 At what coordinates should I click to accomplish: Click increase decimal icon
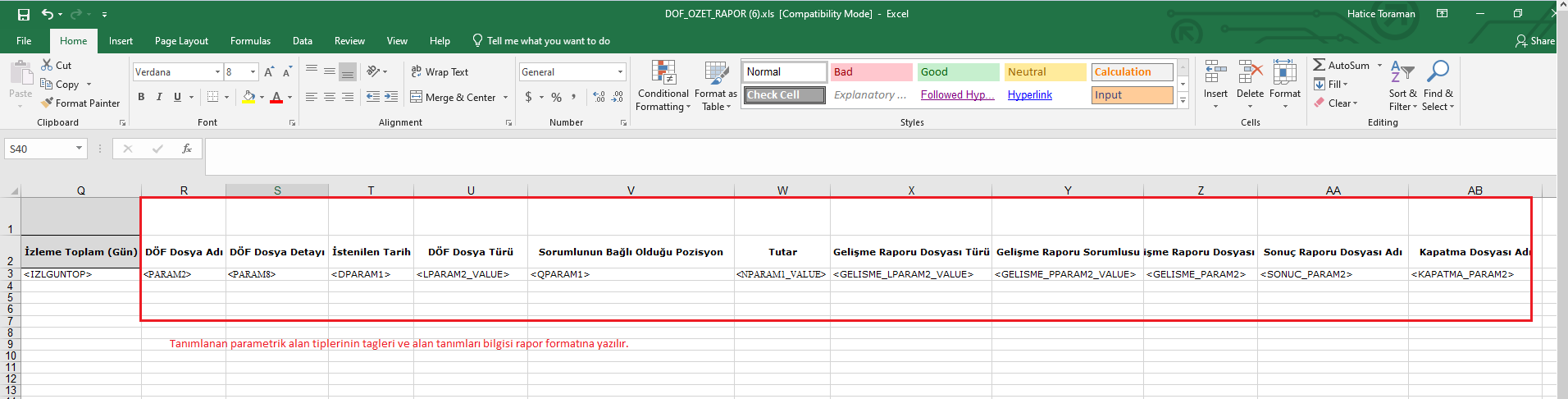599,97
